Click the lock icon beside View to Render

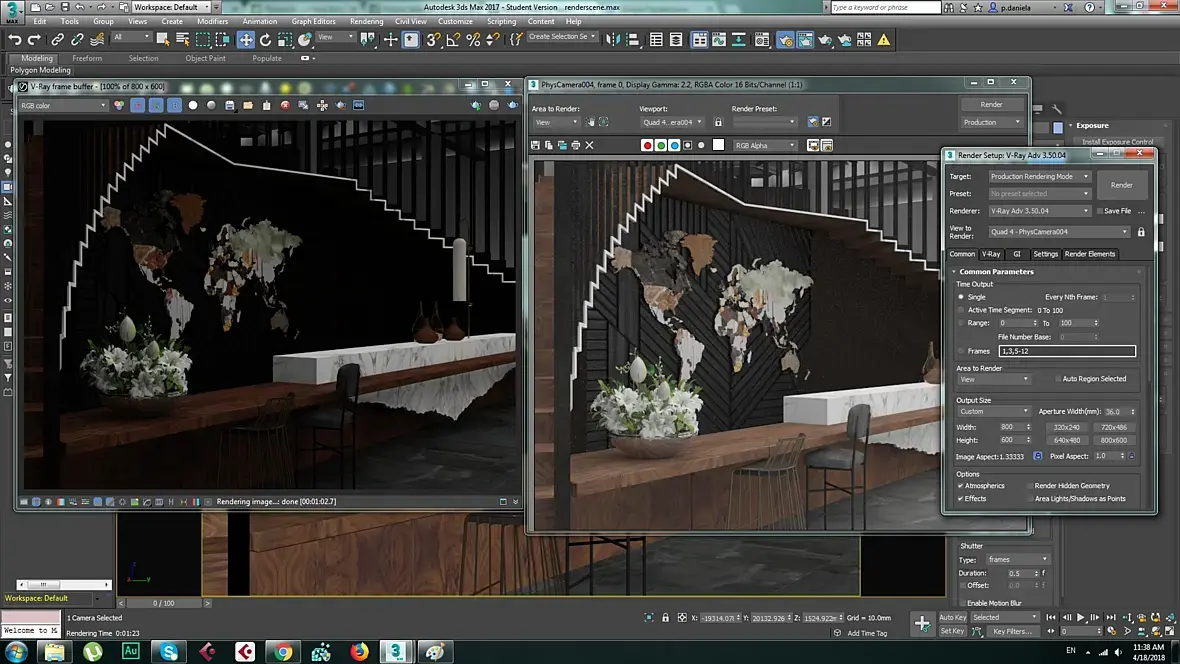1141,232
